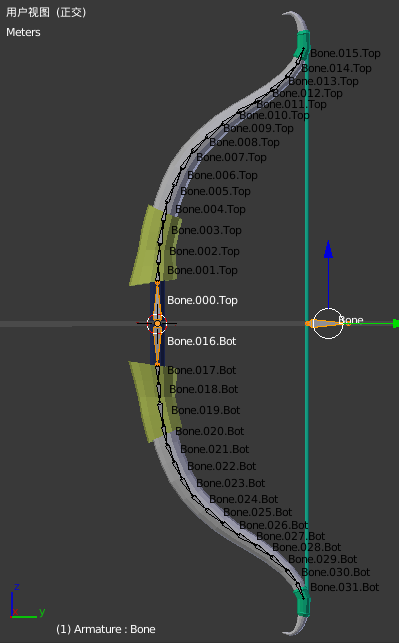Select Bone.018.Bot label
Image resolution: width=399 pixels, height=643 pixels.
tap(204, 389)
